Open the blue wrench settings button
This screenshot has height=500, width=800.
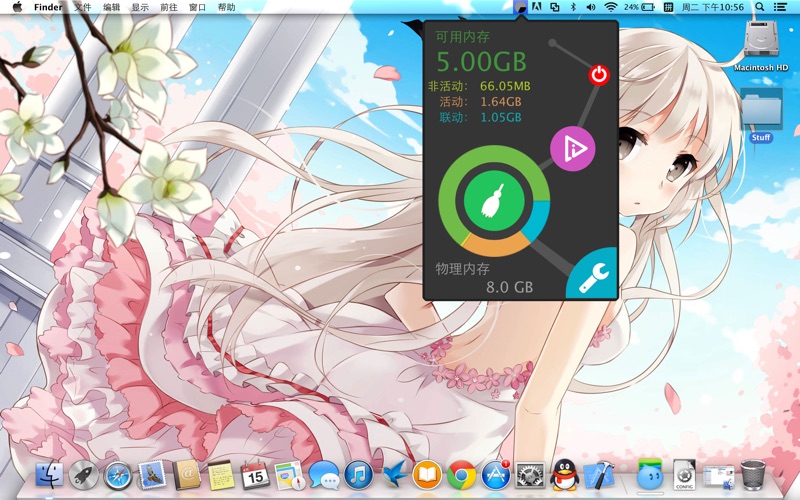(594, 276)
